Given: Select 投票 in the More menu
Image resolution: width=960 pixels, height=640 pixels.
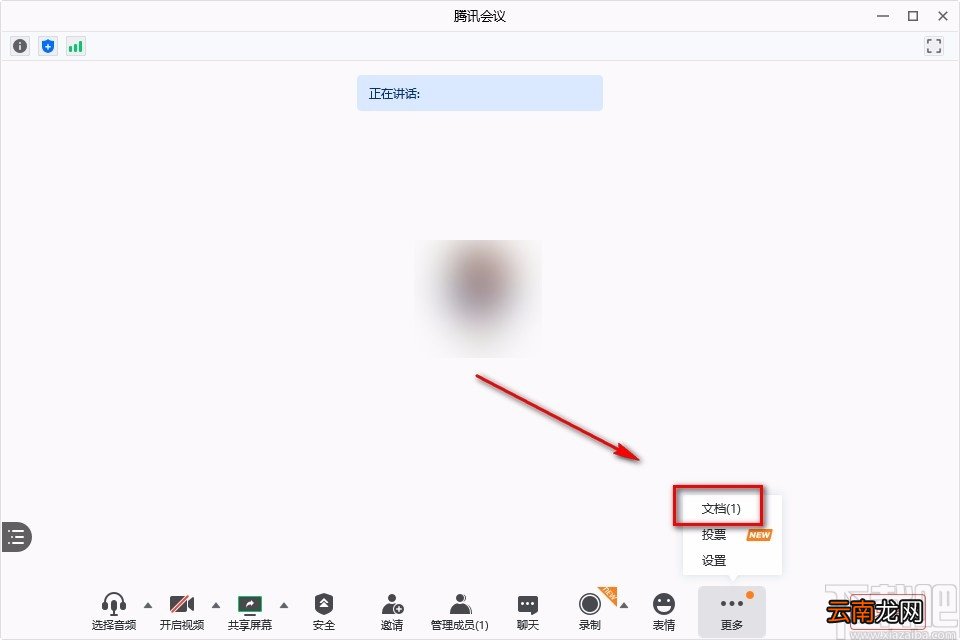Looking at the screenshot, I should point(714,535).
